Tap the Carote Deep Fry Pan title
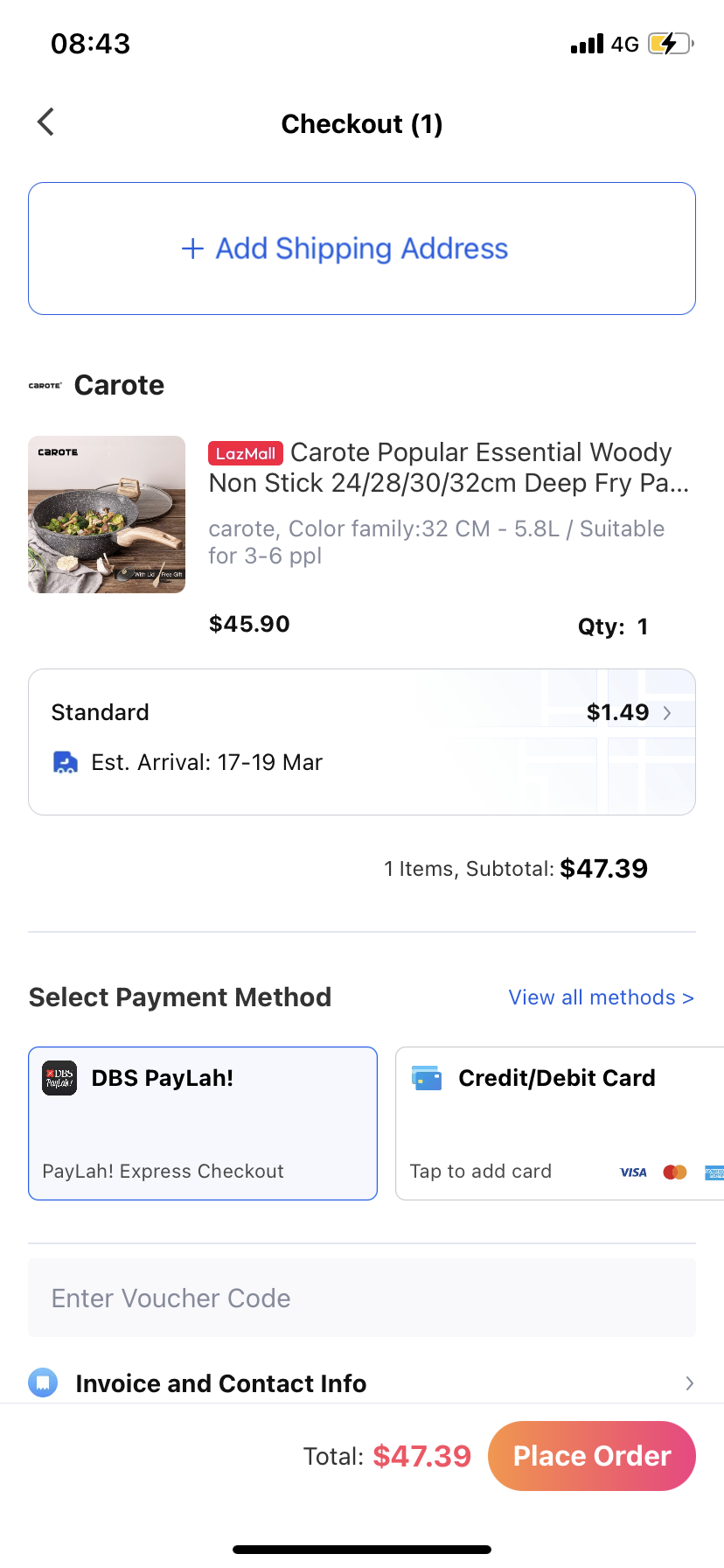Screen dimensions: 724x1568 point(449,467)
